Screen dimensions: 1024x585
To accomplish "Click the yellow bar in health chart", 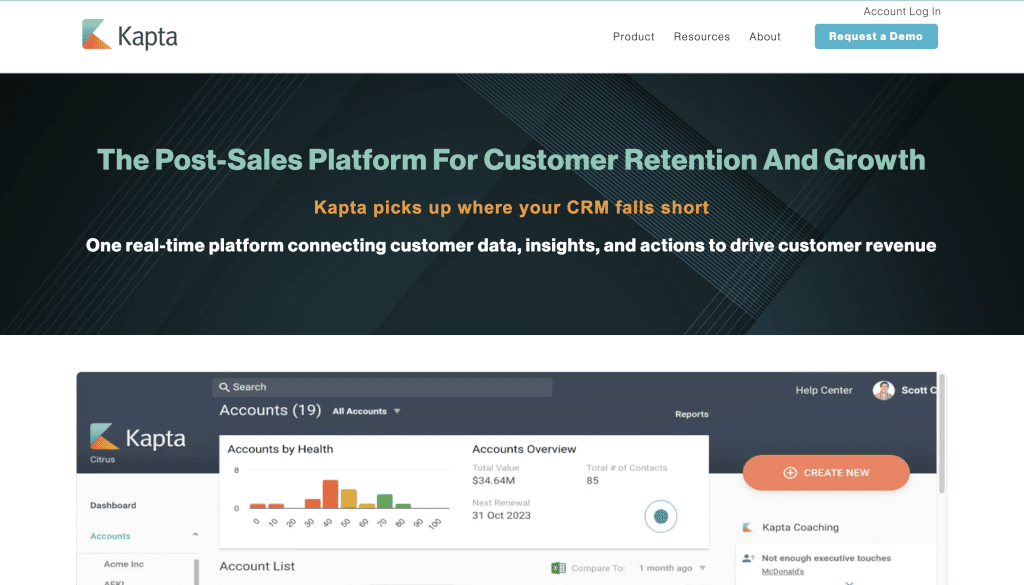I will [349, 499].
